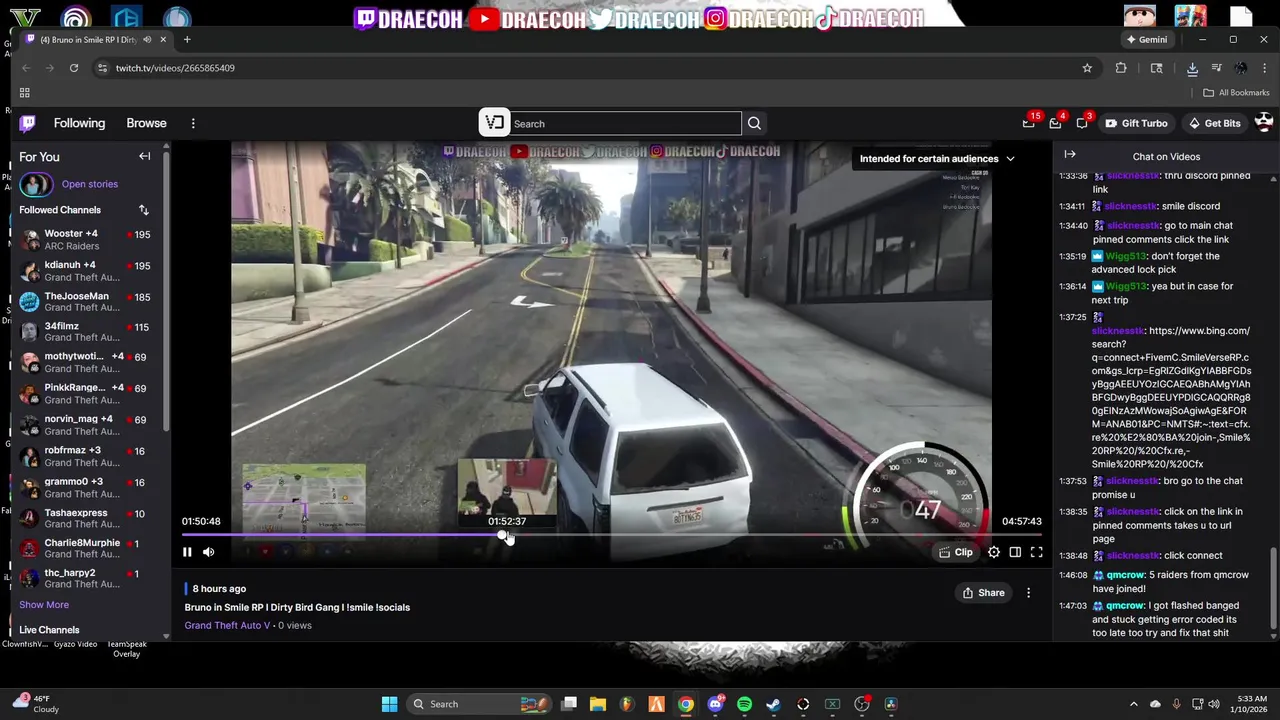Open 34filmz channel in sidebar

pos(84,332)
